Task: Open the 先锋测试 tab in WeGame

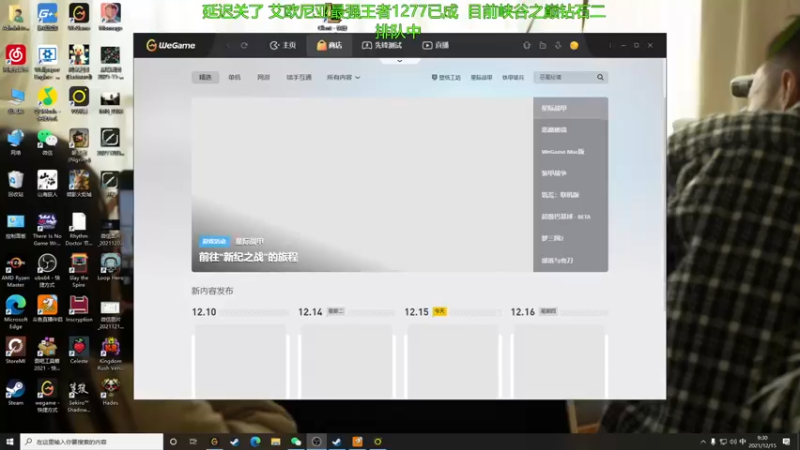Action: point(382,45)
